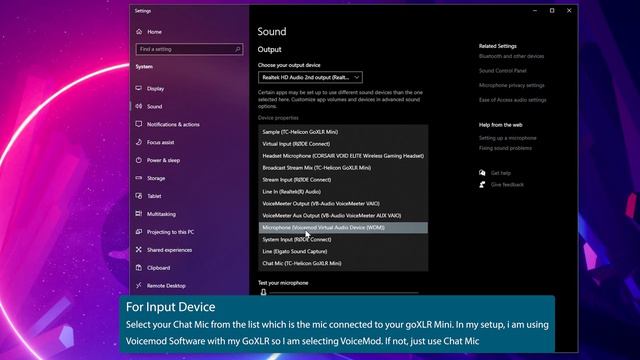Click the Tablet icon in sidebar

coord(139,196)
